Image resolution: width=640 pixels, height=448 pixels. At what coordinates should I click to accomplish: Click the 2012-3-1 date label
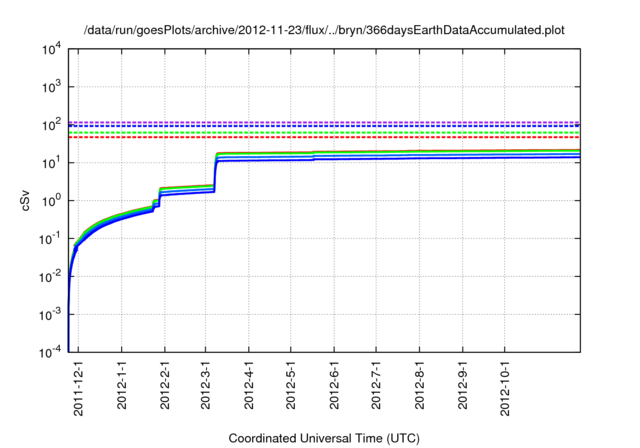205,384
